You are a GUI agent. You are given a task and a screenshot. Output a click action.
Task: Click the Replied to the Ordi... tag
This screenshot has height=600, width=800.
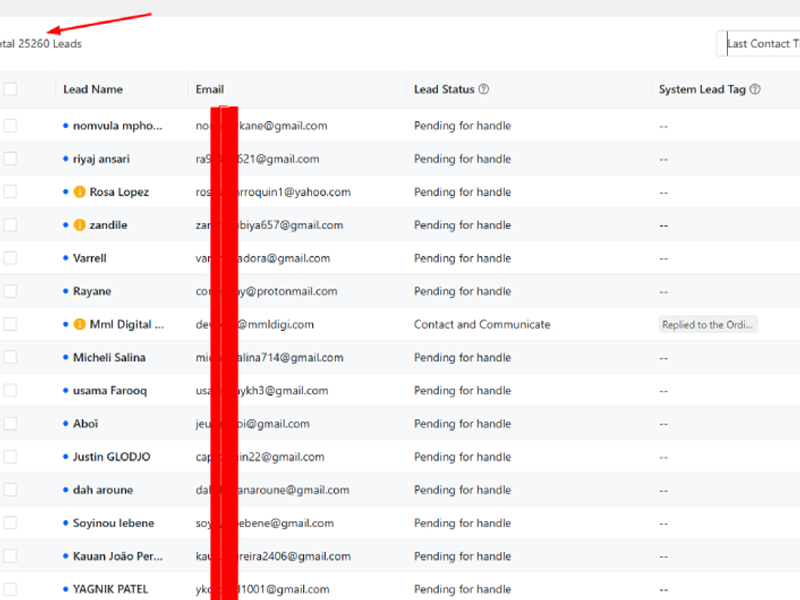click(708, 324)
